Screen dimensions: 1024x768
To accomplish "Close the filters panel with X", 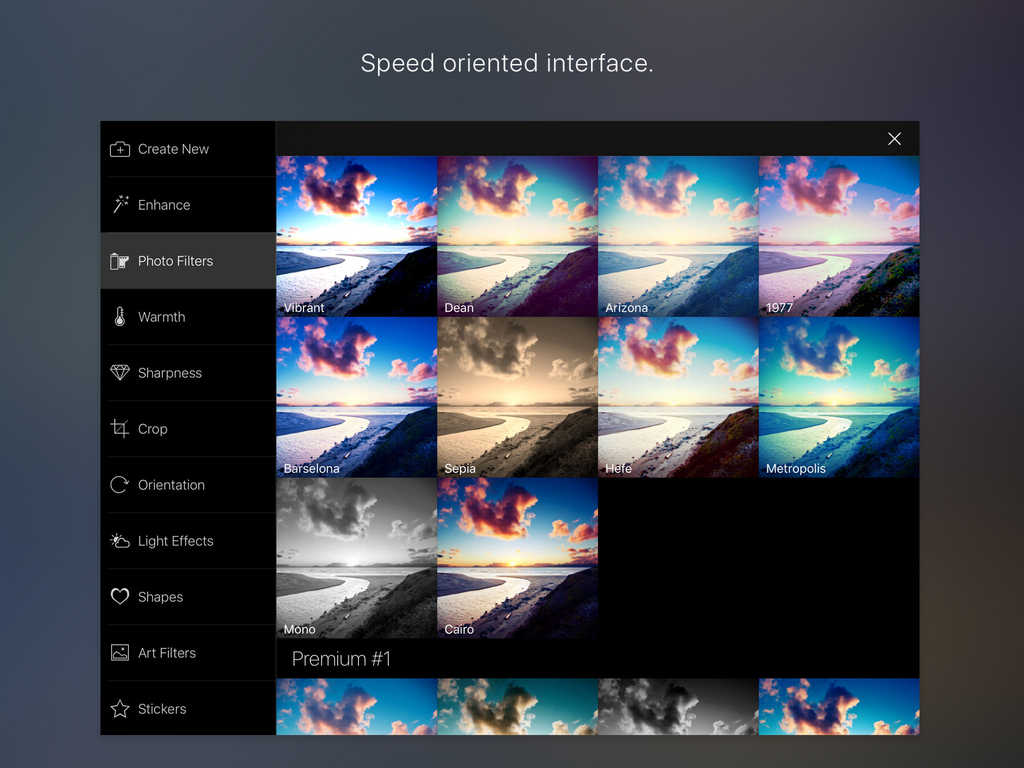I will point(894,139).
